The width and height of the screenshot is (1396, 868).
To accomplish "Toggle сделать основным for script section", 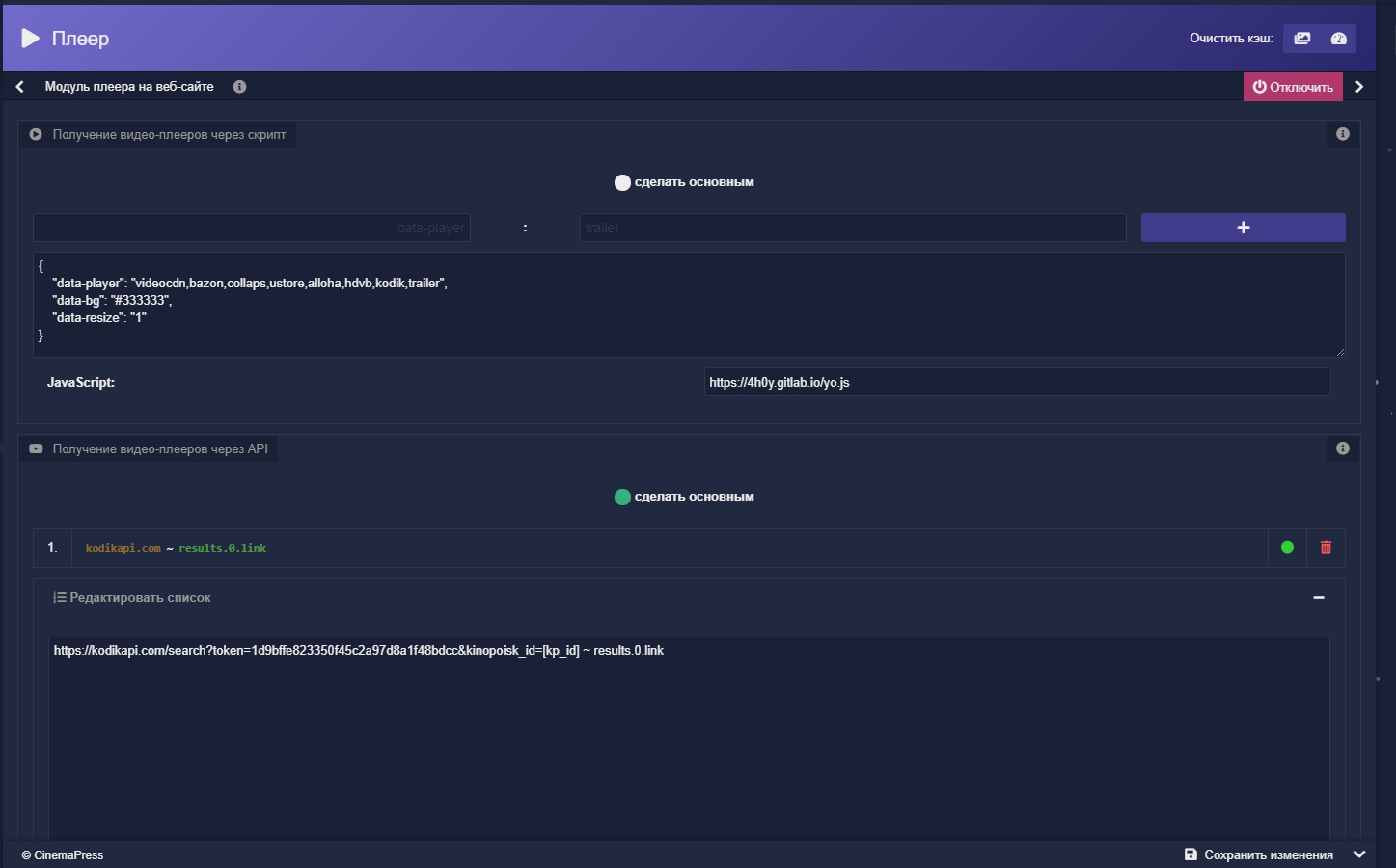I will (622, 182).
